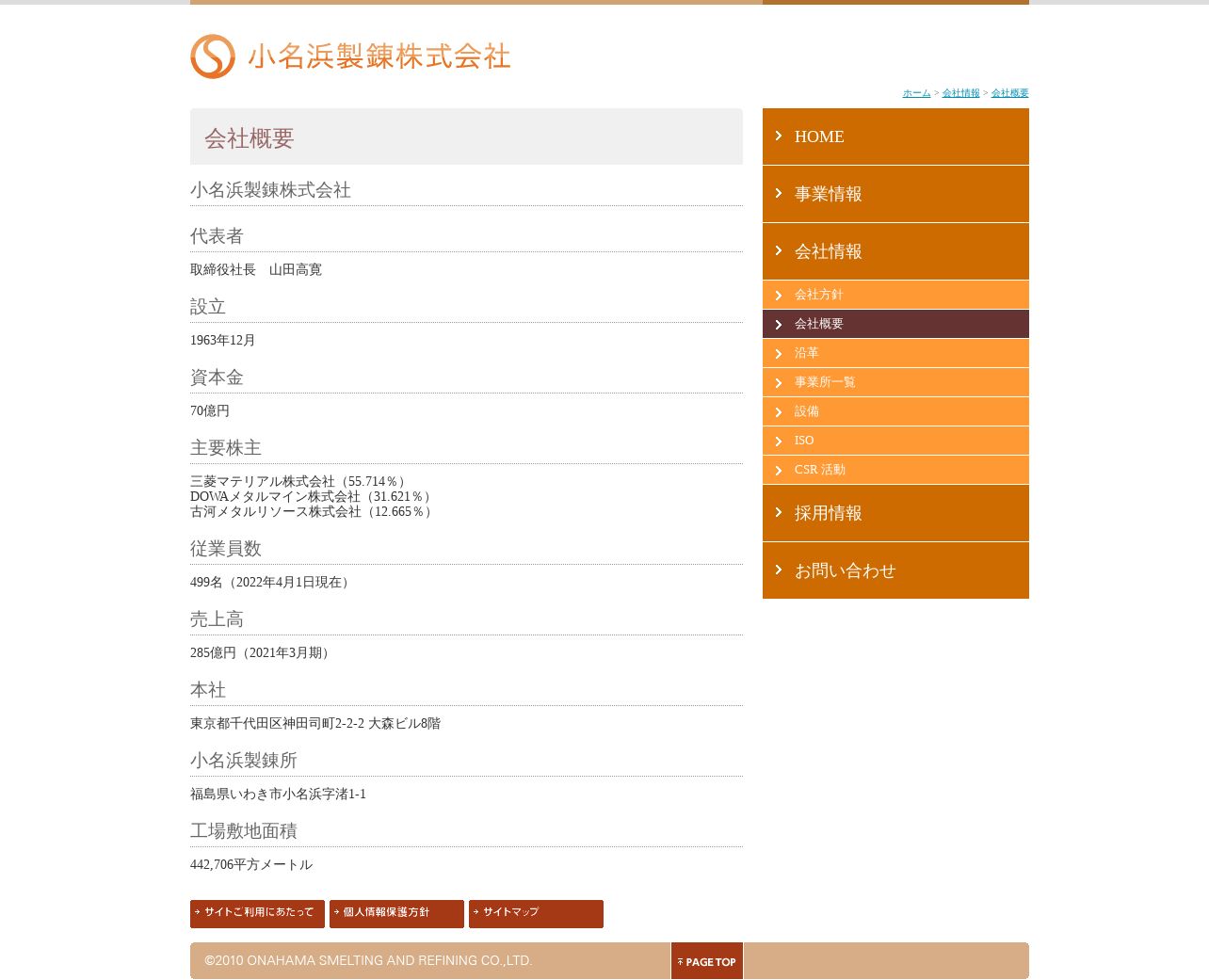Open the 会社情報 breadcrumb link
1209x980 pixels.
(960, 93)
